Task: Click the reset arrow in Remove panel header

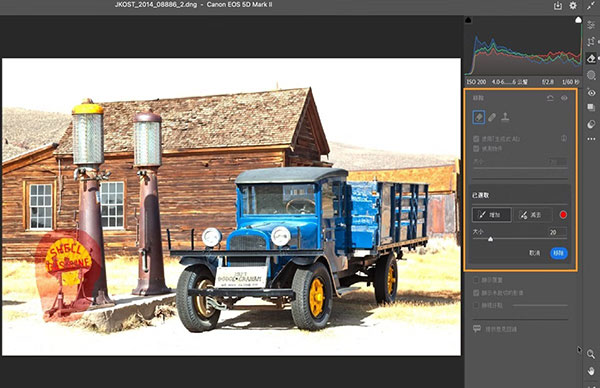Action: (x=550, y=98)
